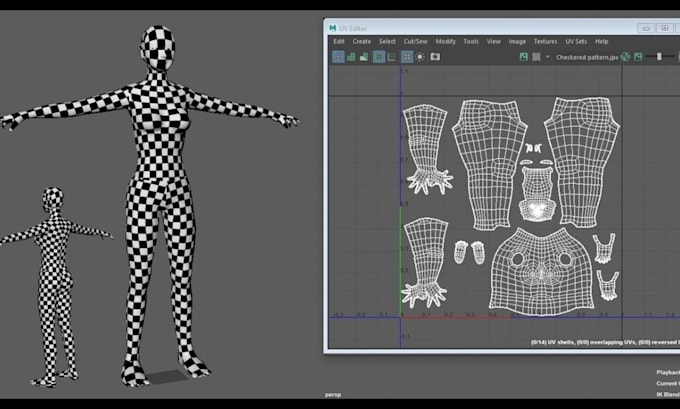680x409 pixels.
Task: Select the neck UV shell in the center
Action: point(538,194)
